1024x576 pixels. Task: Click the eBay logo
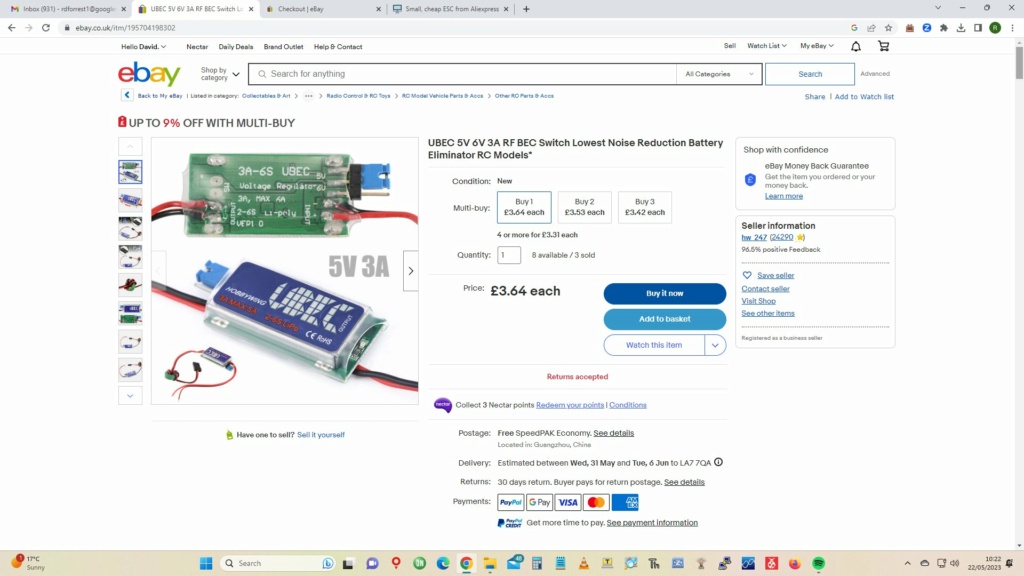point(149,74)
